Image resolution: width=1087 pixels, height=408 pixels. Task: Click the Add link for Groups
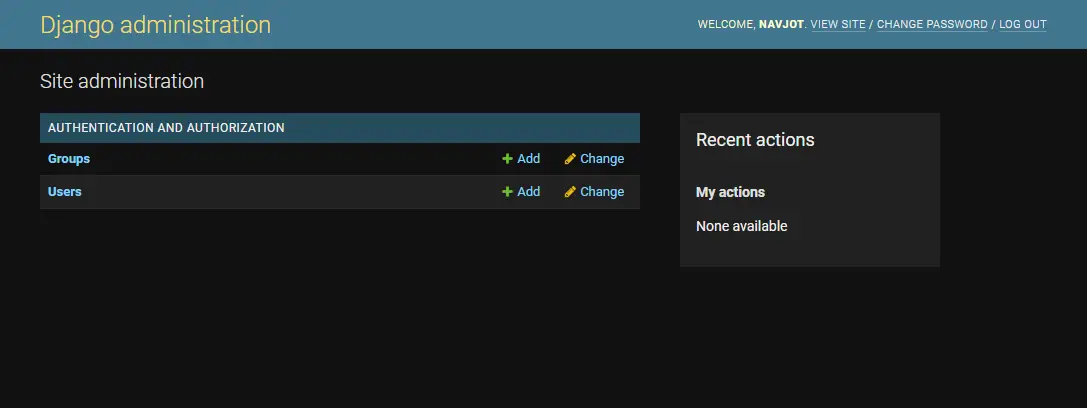(x=528, y=159)
